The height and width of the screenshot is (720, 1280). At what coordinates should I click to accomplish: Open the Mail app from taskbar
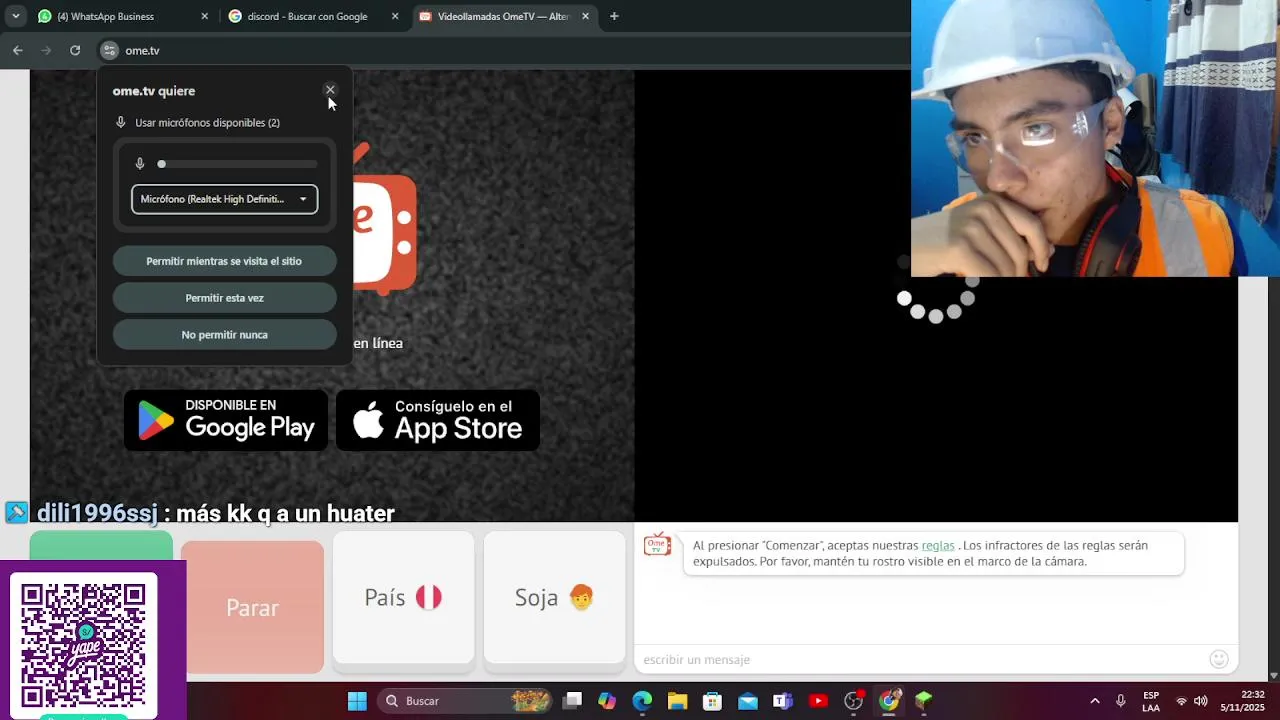click(x=748, y=701)
